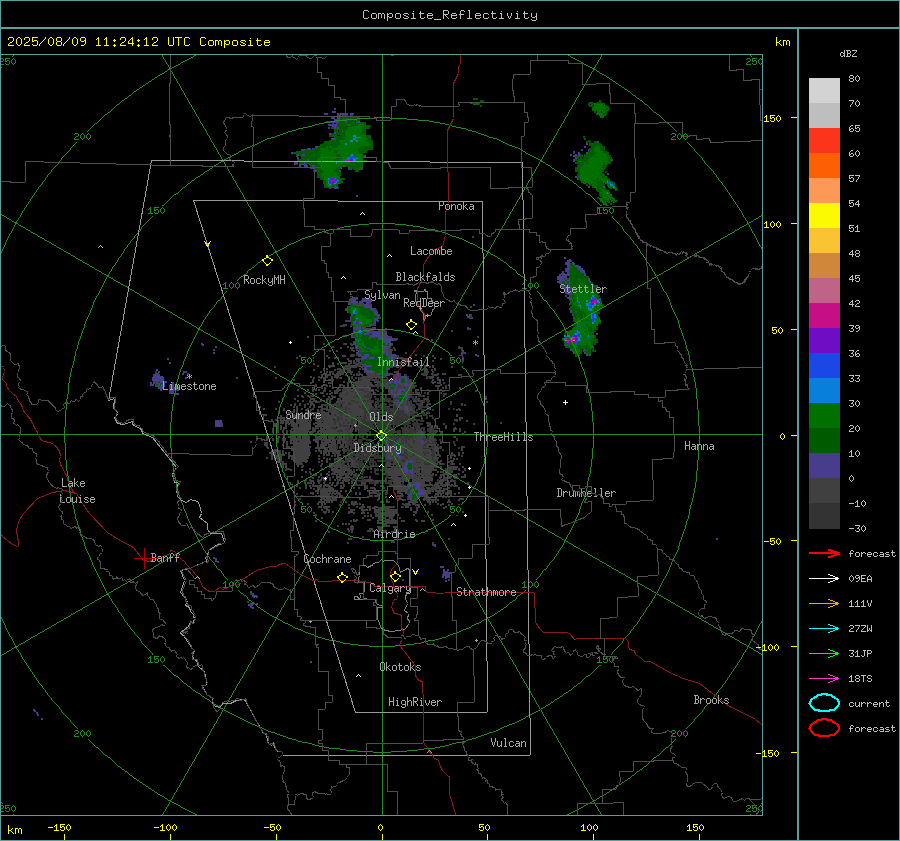The image size is (900, 841).
Task: Click the radar site diamond at map center
Action: (382, 435)
